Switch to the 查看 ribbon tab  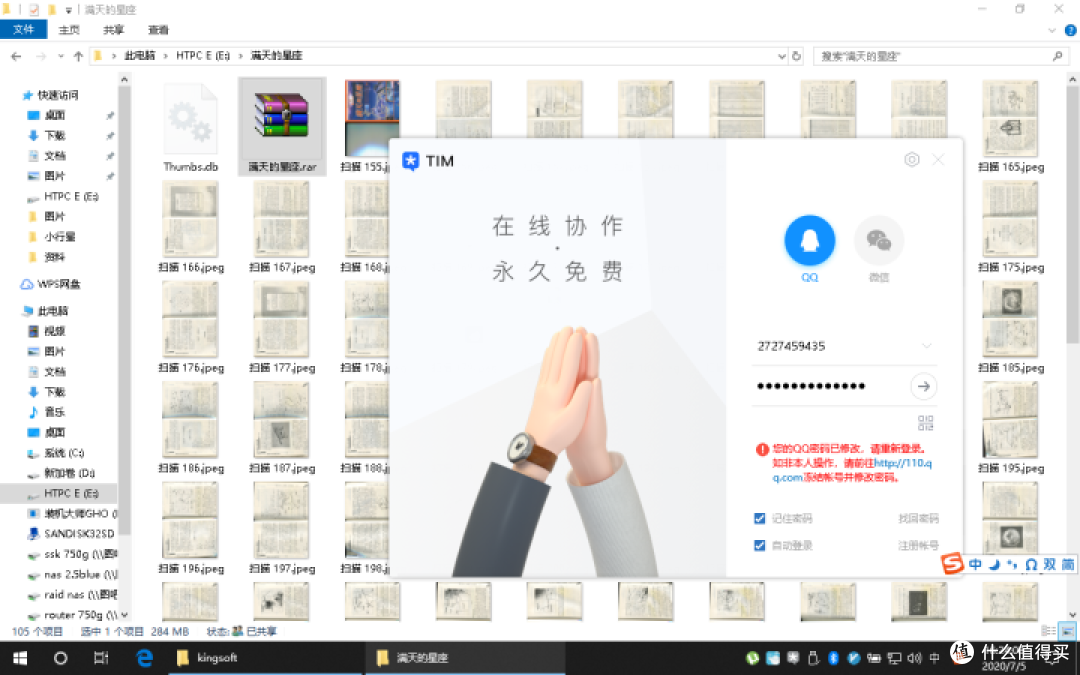(x=158, y=30)
